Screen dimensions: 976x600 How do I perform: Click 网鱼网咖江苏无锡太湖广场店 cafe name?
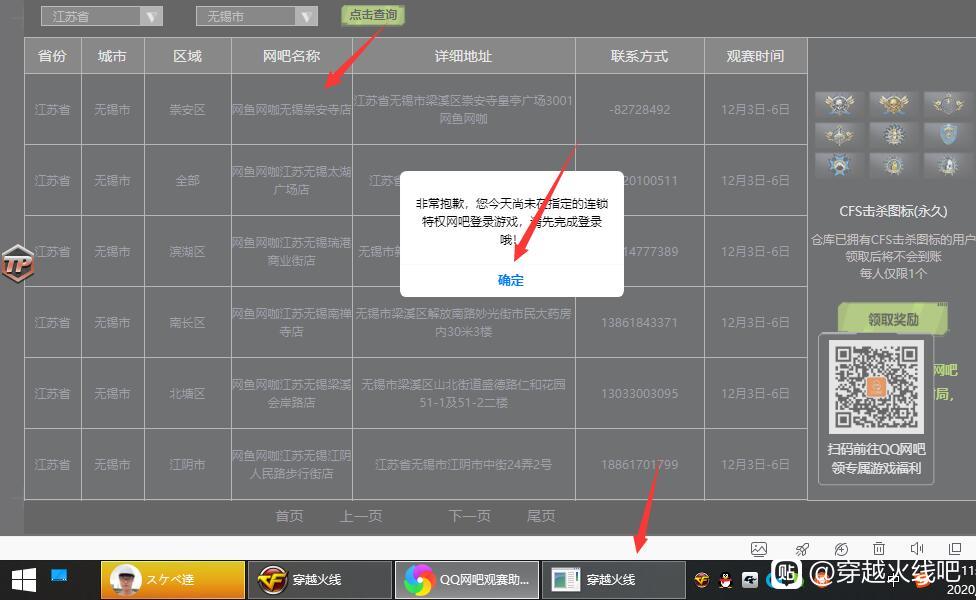coord(291,180)
